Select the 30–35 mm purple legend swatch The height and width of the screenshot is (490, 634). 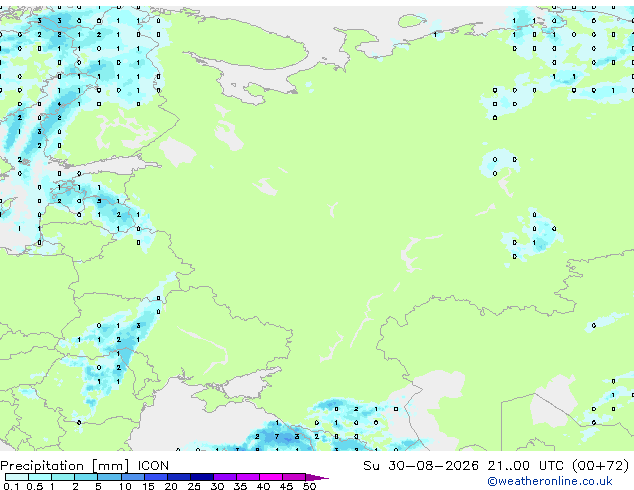225,477
